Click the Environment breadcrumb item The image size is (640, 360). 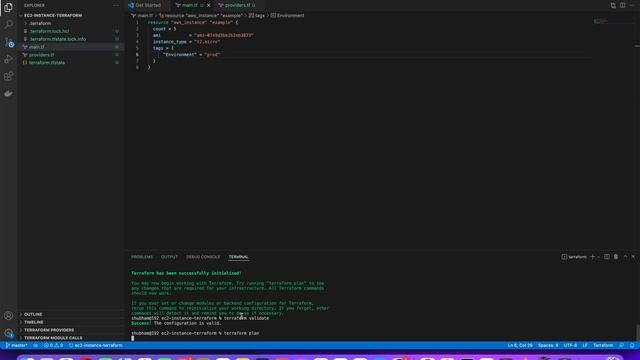pyautogui.click(x=287, y=16)
